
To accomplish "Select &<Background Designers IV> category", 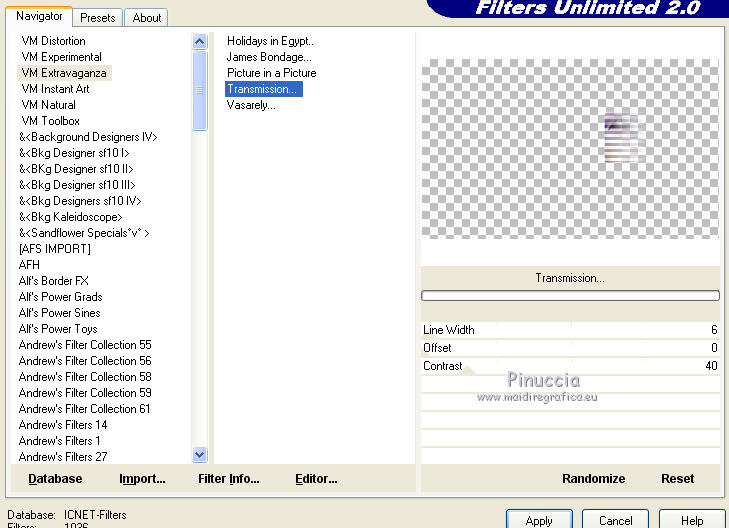I will pos(88,137).
